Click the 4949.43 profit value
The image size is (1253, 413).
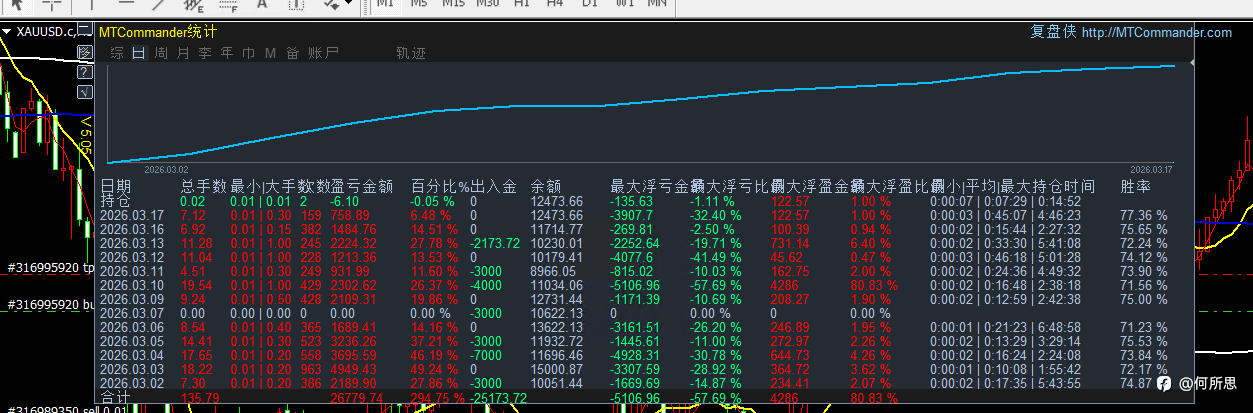pos(353,369)
